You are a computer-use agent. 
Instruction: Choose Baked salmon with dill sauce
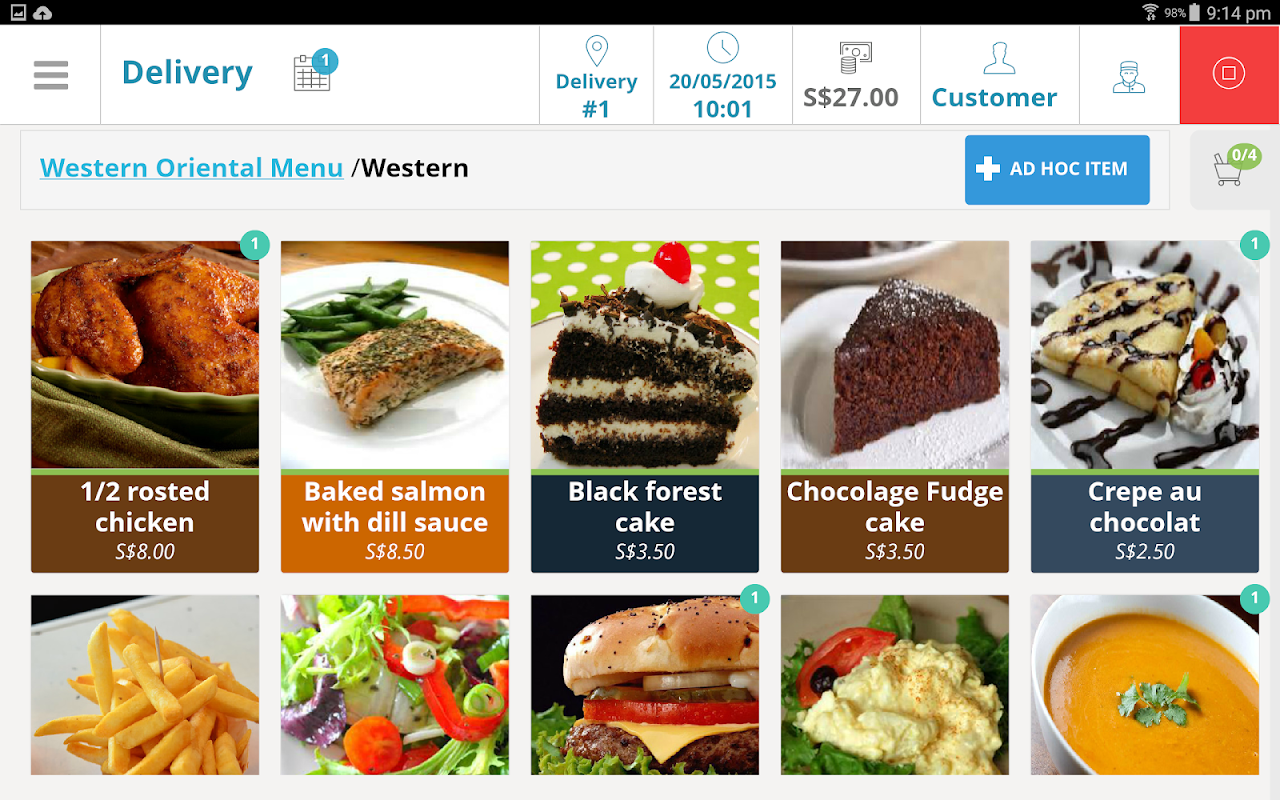[395, 407]
